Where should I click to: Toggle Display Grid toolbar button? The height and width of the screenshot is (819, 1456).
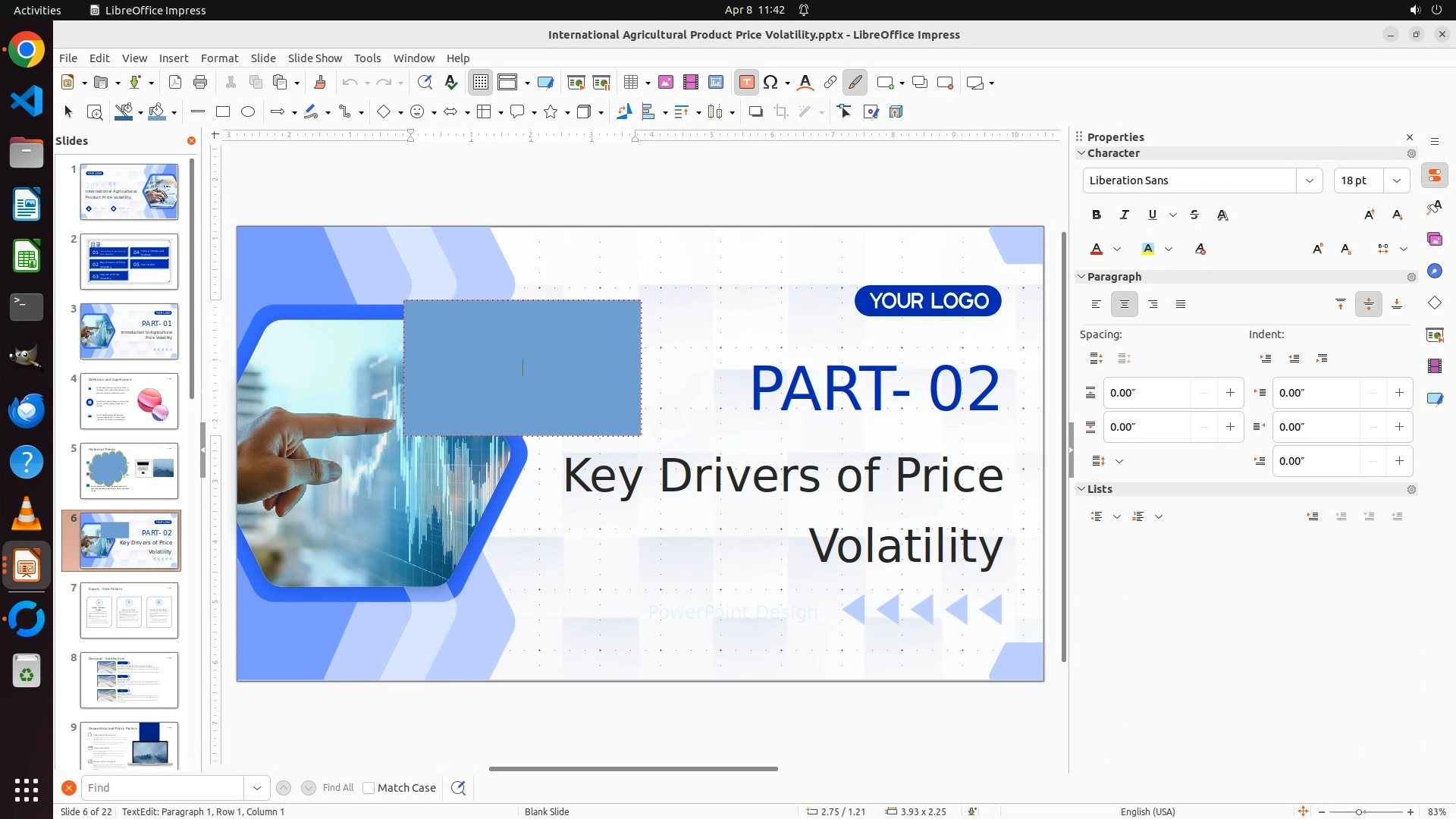click(481, 83)
